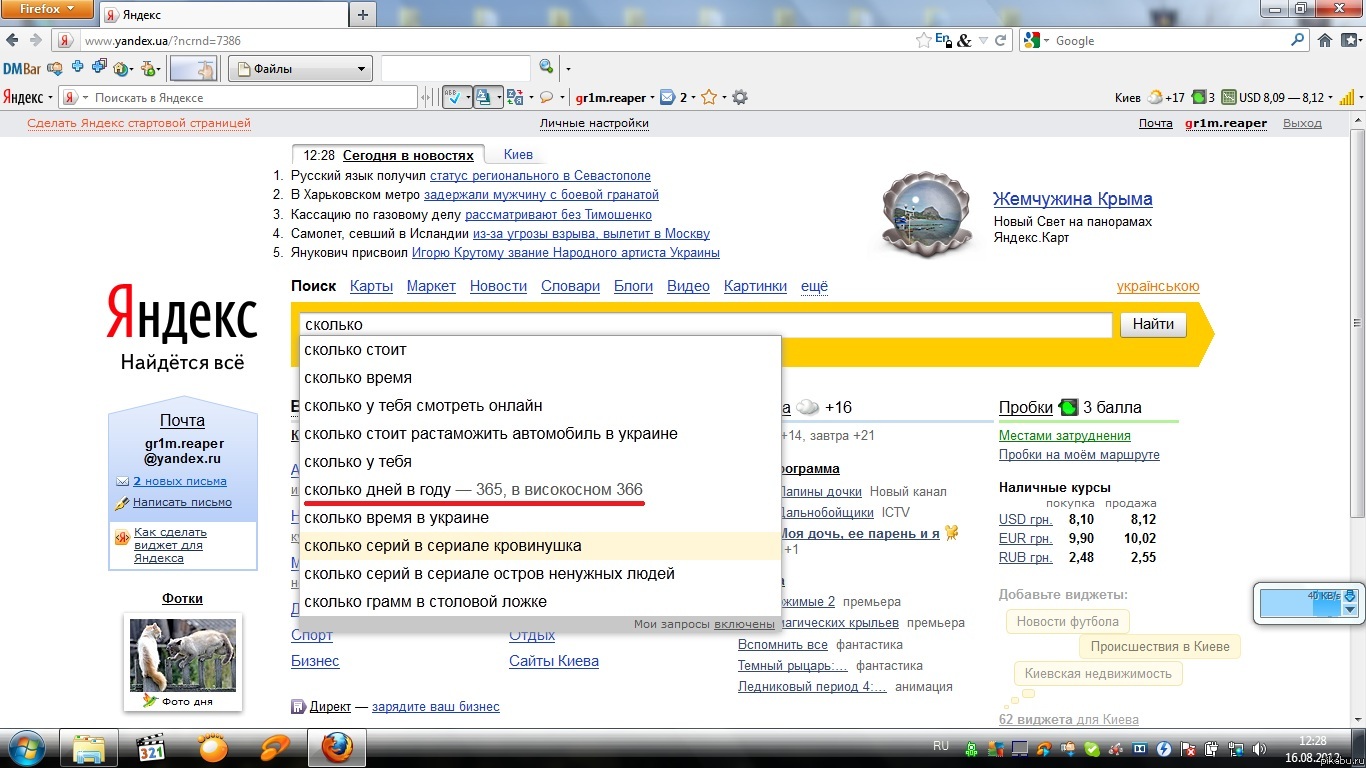Image resolution: width=1366 pixels, height=768 pixels.
Task: Choose suggestion сколько дней в году
Action: pyautogui.click(x=539, y=490)
